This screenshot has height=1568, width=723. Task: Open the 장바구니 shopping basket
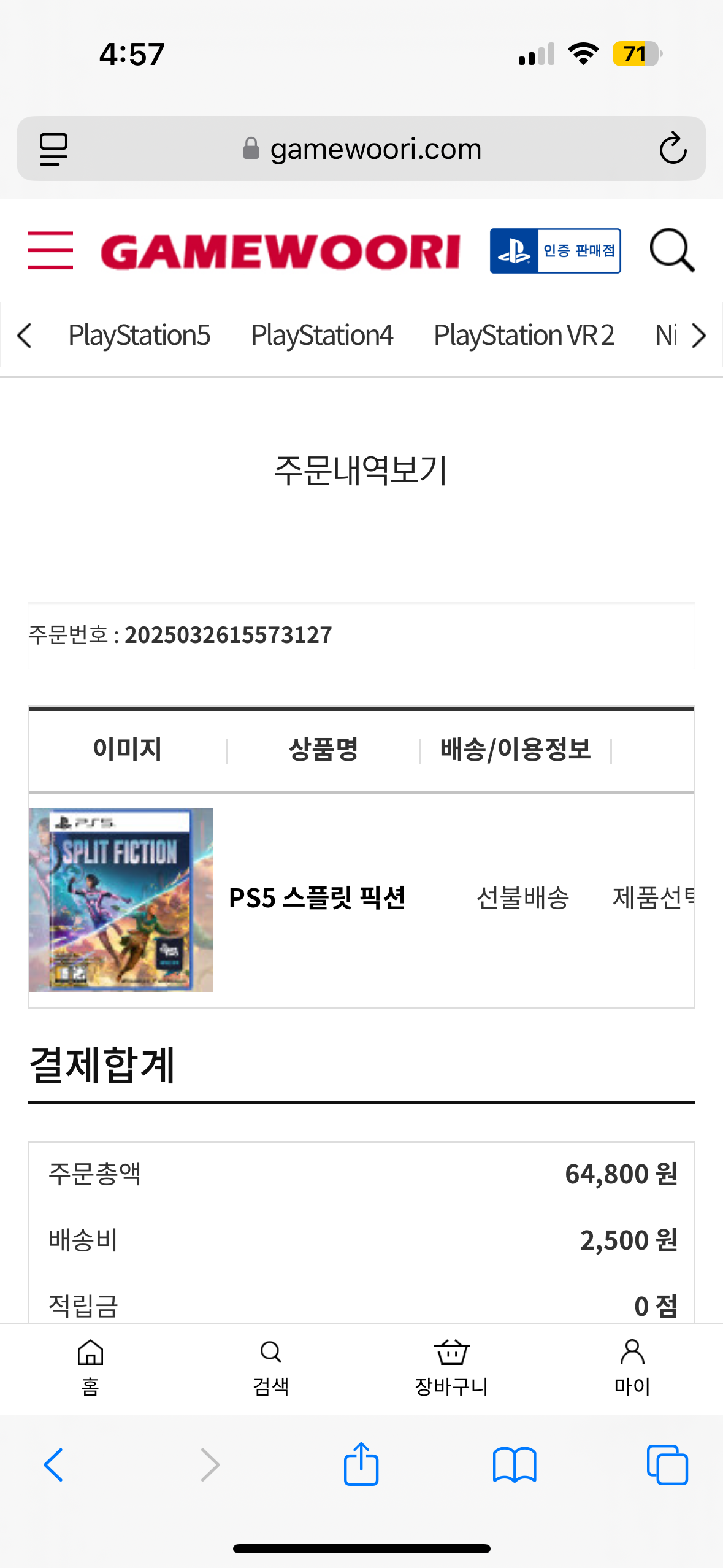click(451, 1367)
